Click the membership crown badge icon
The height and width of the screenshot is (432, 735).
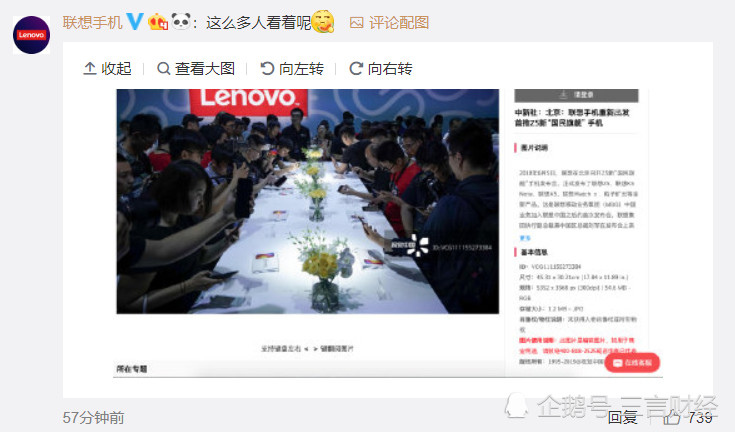[158, 22]
